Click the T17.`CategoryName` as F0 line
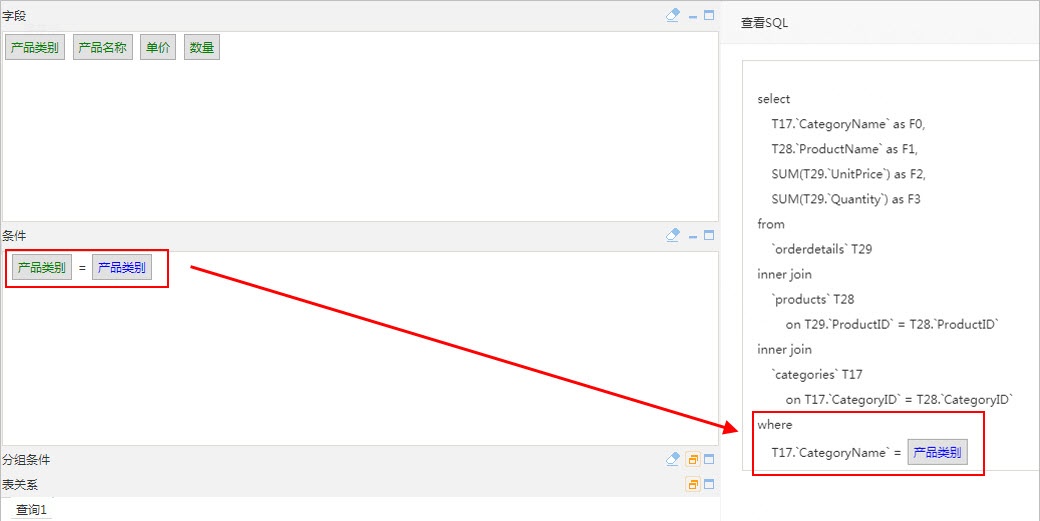 click(x=848, y=124)
